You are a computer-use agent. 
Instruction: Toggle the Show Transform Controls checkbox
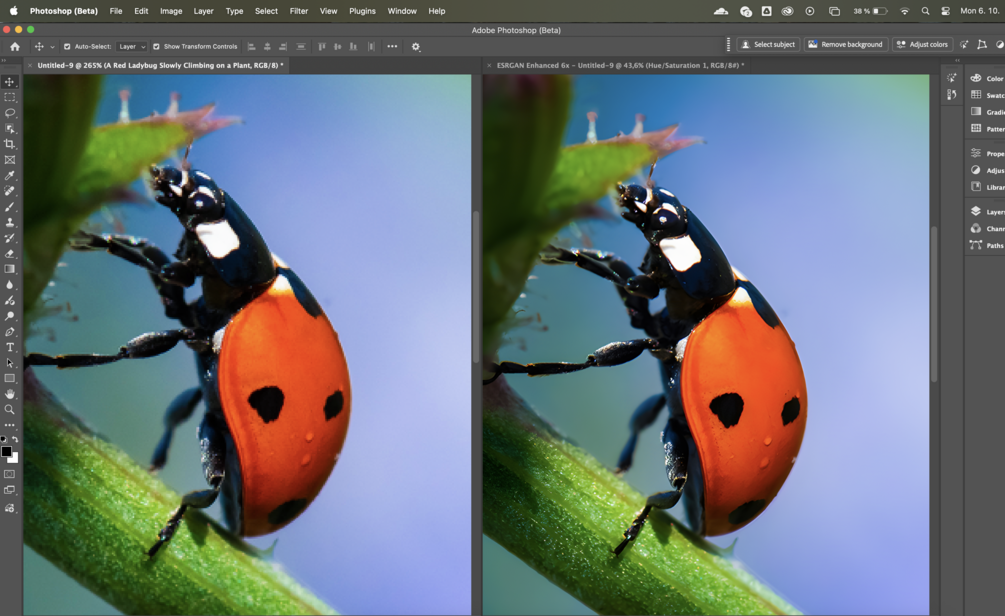[156, 47]
